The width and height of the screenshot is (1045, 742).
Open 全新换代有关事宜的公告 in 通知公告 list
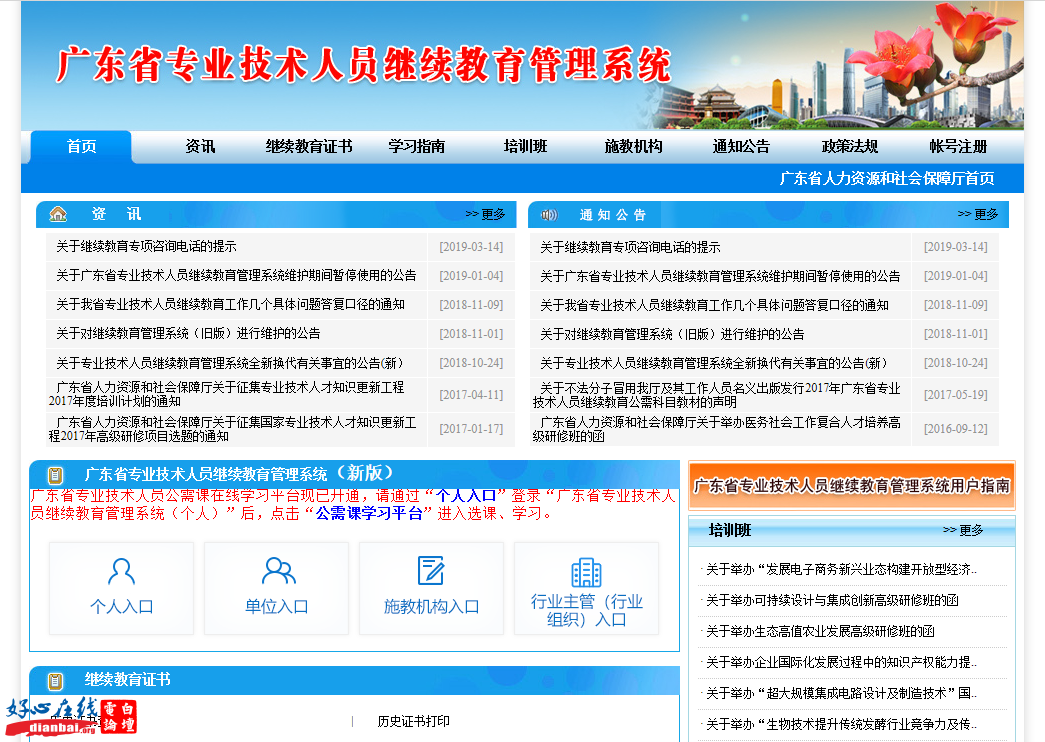pyautogui.click(x=714, y=363)
